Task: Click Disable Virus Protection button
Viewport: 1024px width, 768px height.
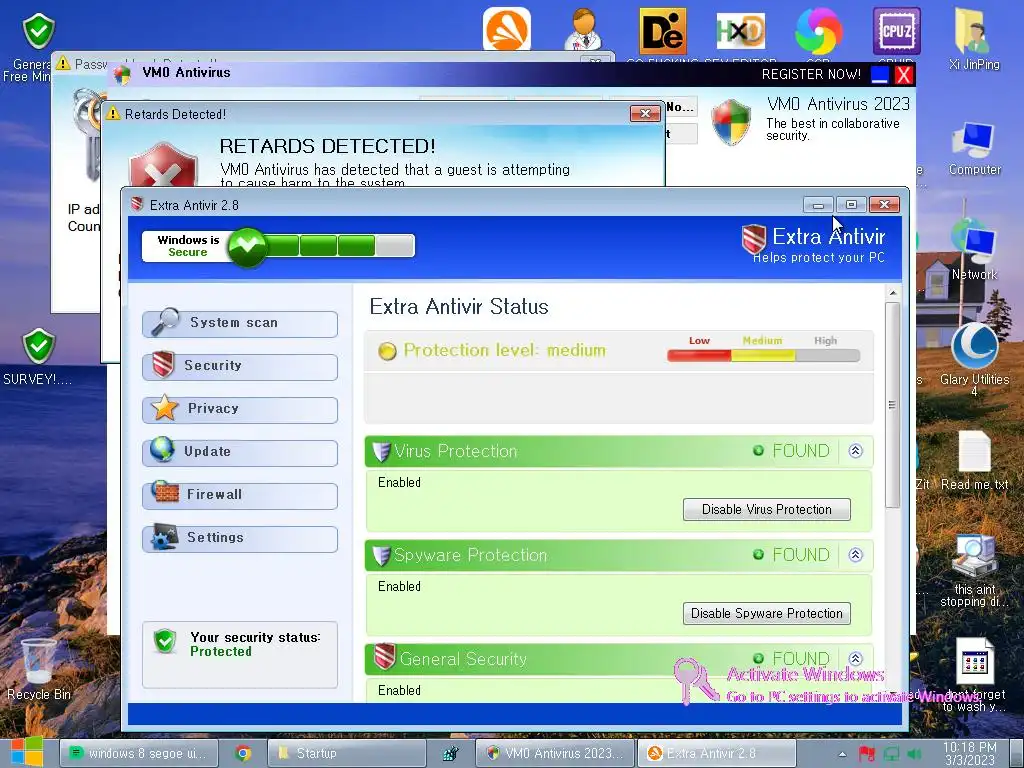Action: pyautogui.click(x=767, y=509)
